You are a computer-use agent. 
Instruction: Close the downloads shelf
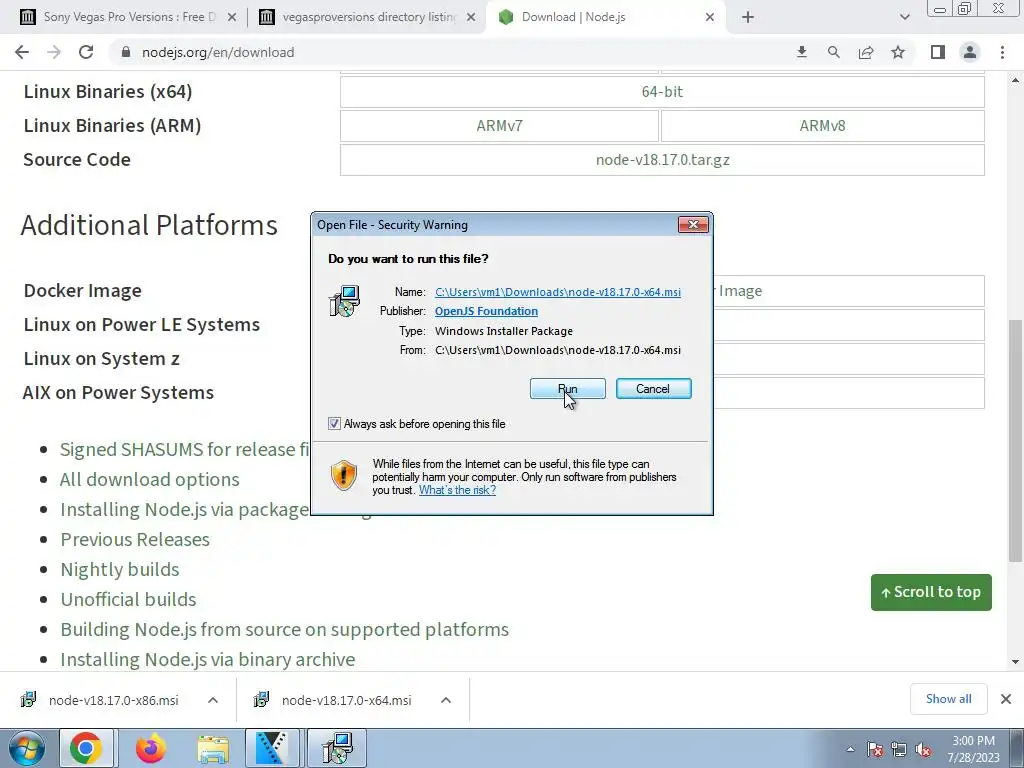(x=1006, y=699)
